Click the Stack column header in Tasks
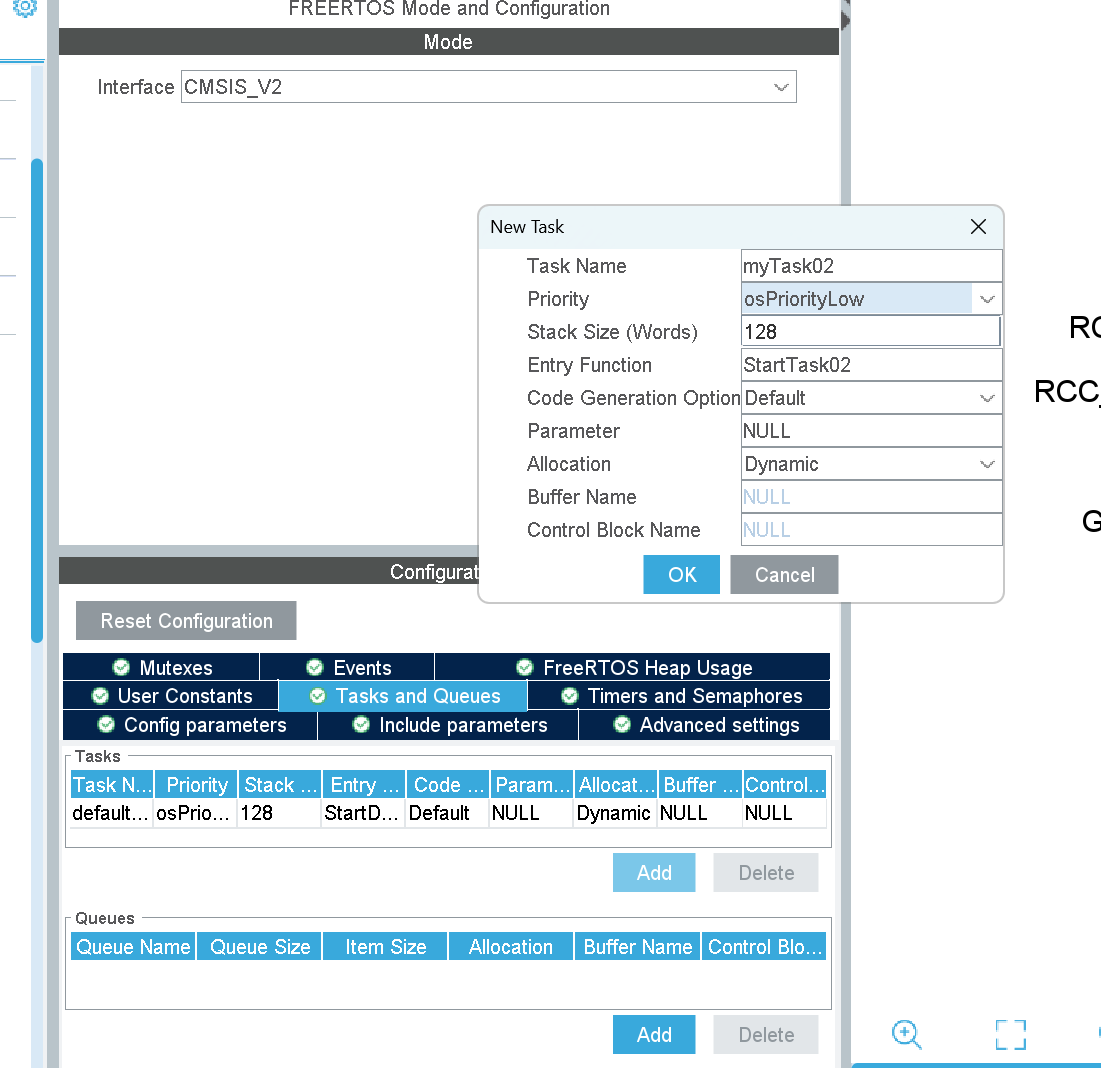This screenshot has width=1101, height=1068. click(x=280, y=785)
